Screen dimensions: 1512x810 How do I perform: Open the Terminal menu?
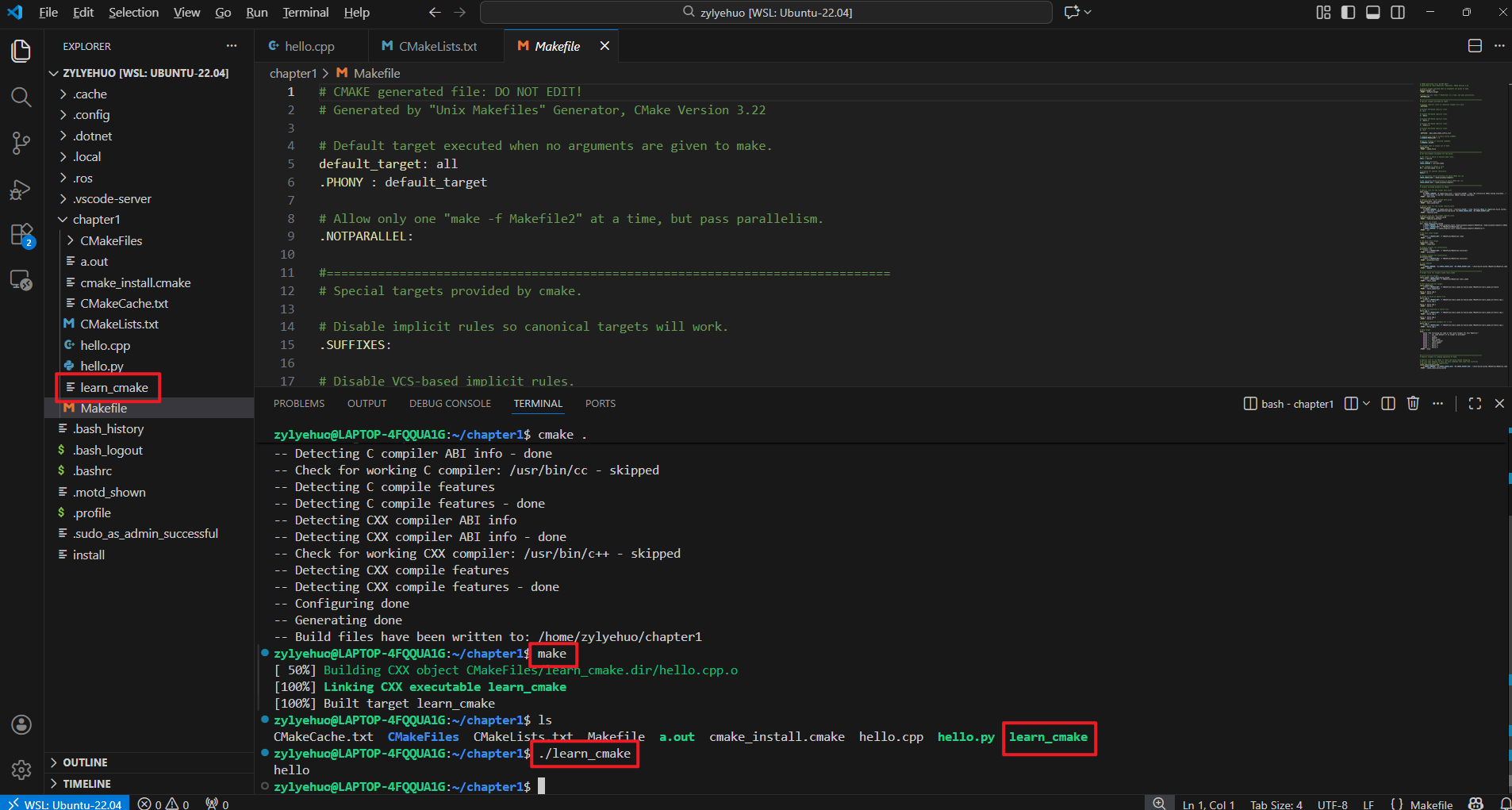coord(305,12)
